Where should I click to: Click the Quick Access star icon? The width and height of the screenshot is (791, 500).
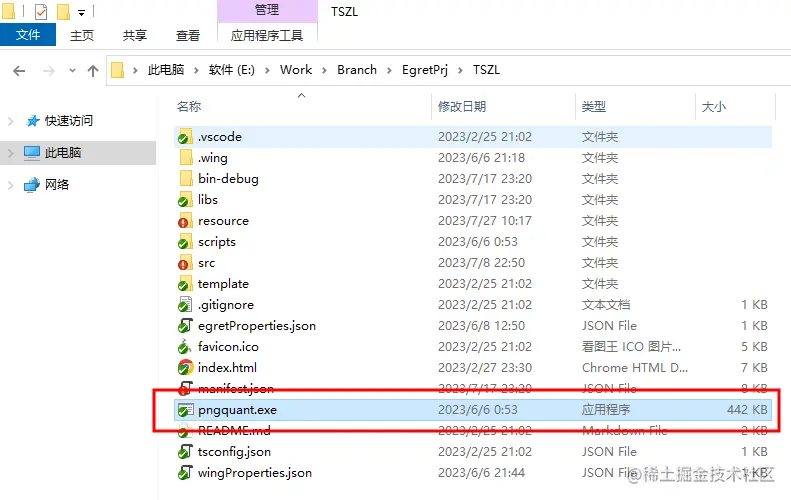(x=33, y=121)
